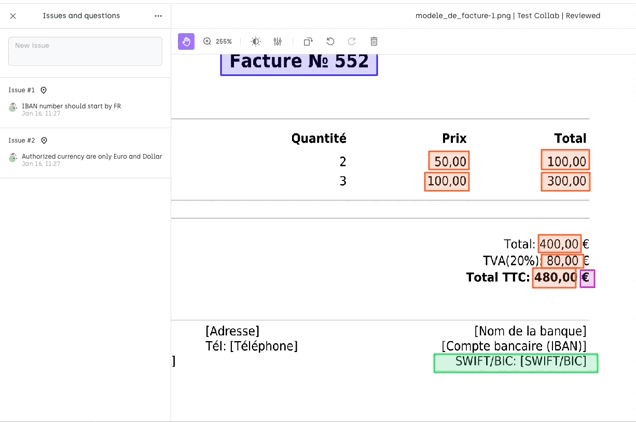Open the image filter sliders settings
The height and width of the screenshot is (422, 636).
point(277,41)
